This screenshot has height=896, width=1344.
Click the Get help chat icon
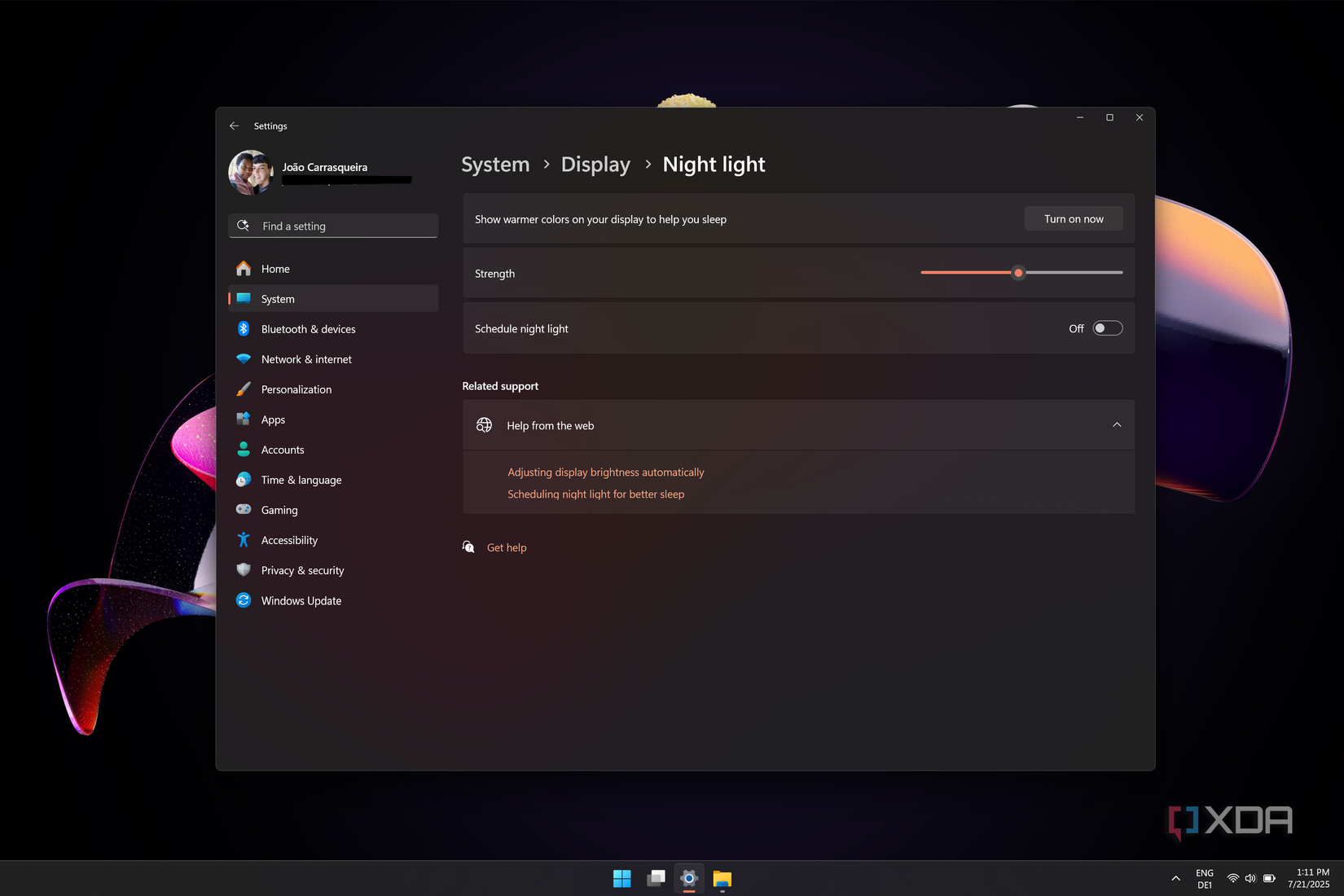[x=468, y=547]
